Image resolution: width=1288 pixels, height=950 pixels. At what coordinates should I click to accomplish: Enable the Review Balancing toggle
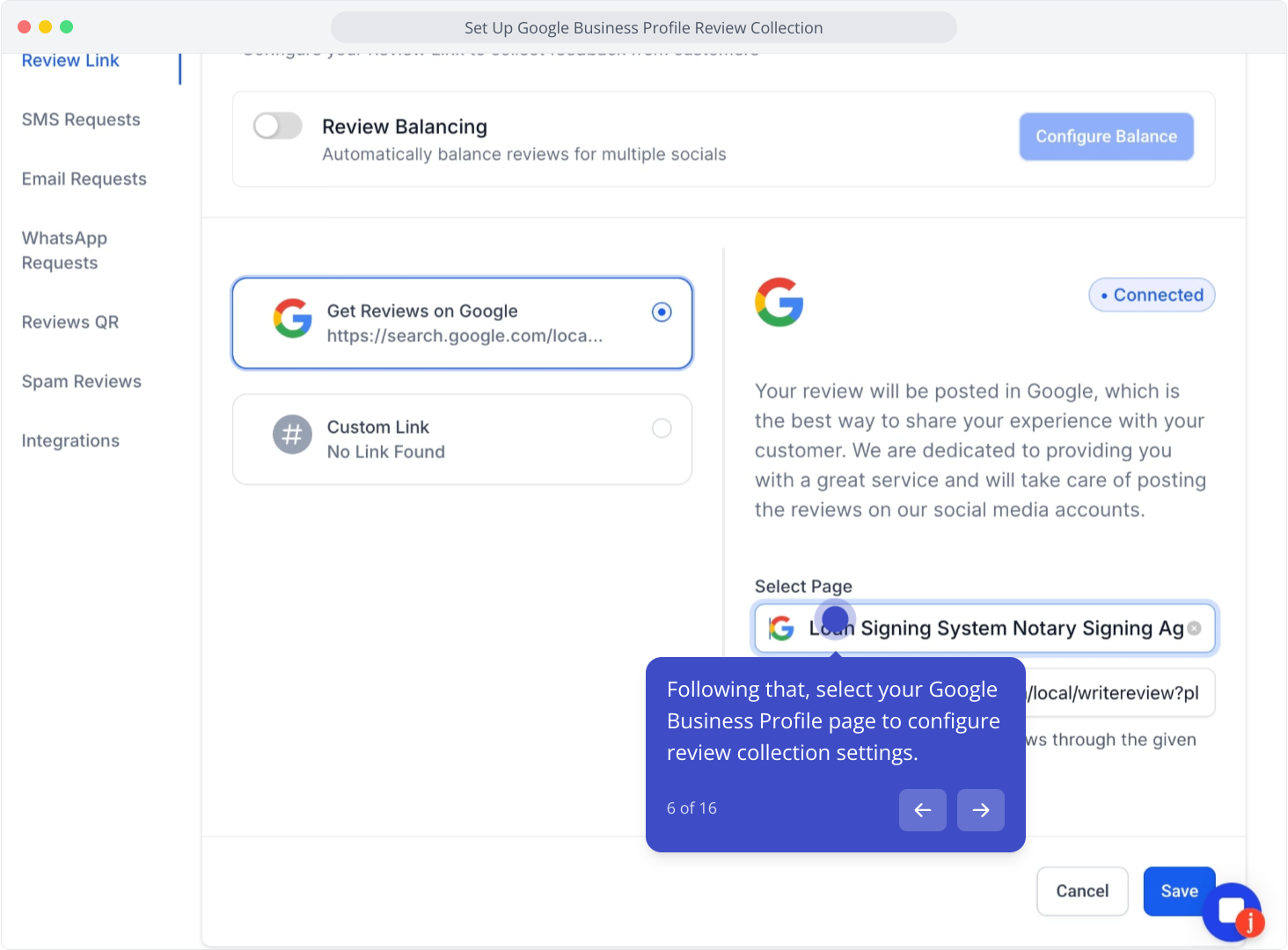[278, 126]
